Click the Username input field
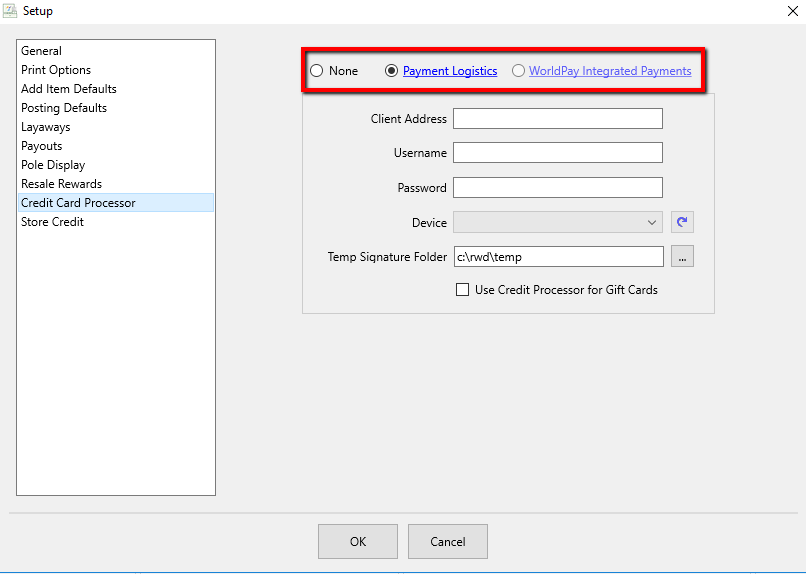806x574 pixels. coord(558,153)
